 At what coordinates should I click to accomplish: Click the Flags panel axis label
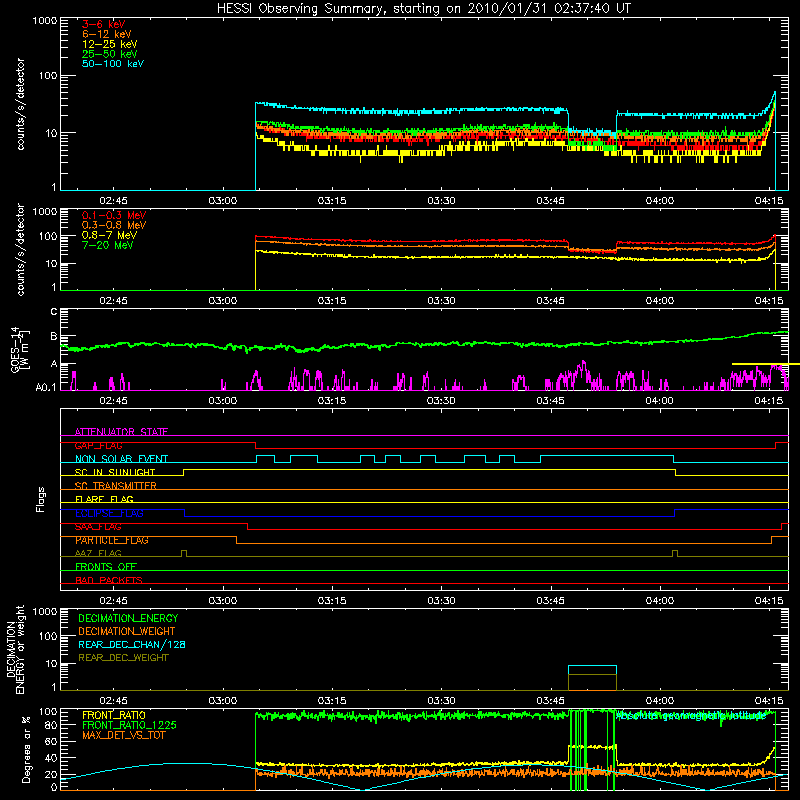pos(40,499)
